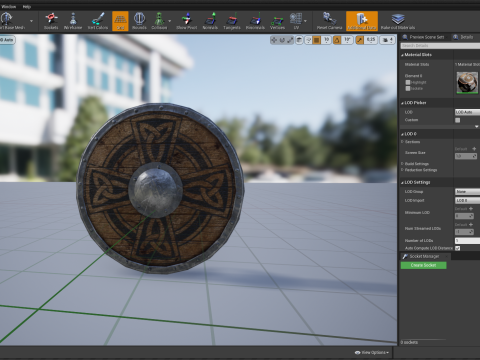Open the rotation snap angle 10° selector
The image size is (480, 360).
click(347, 40)
